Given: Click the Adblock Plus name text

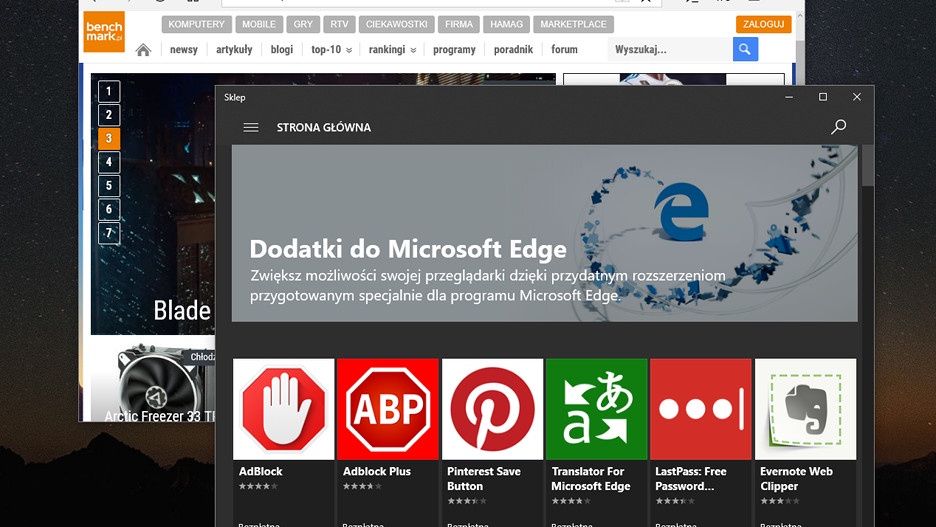Looking at the screenshot, I should click(x=377, y=471).
